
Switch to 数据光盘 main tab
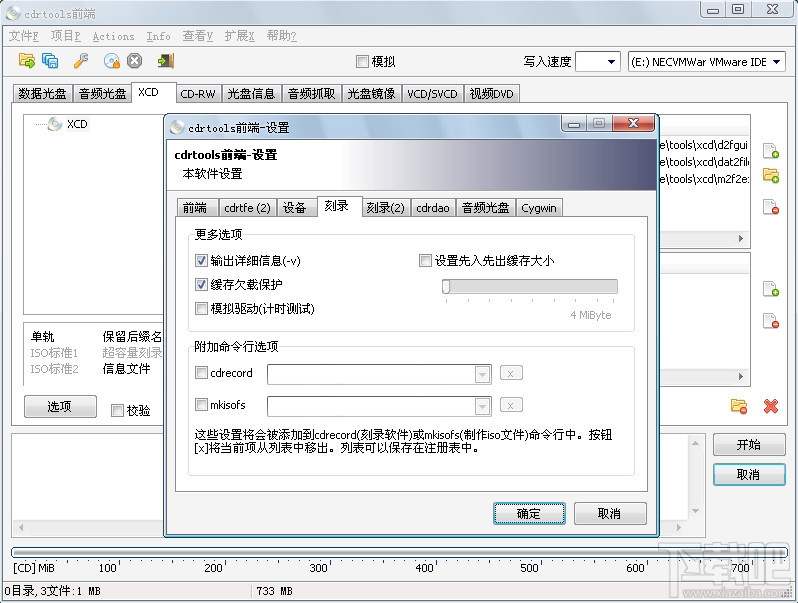[42, 94]
